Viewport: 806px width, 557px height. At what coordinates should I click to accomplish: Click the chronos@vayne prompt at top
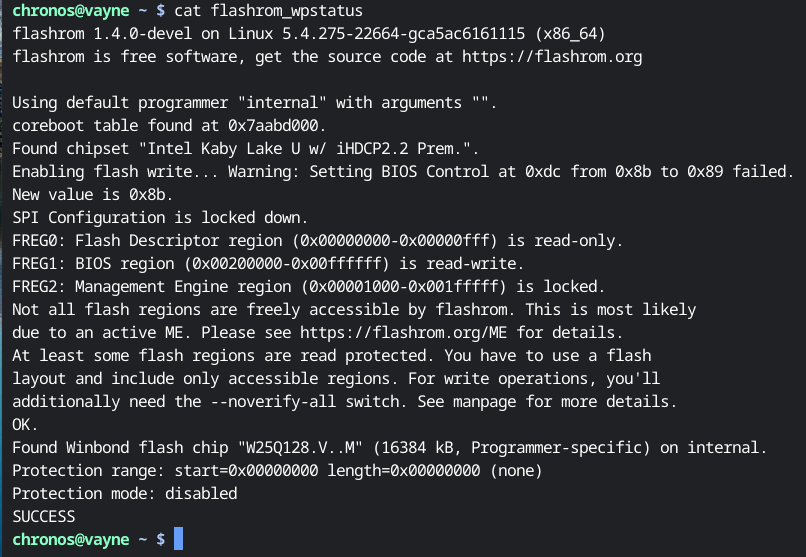coord(70,11)
